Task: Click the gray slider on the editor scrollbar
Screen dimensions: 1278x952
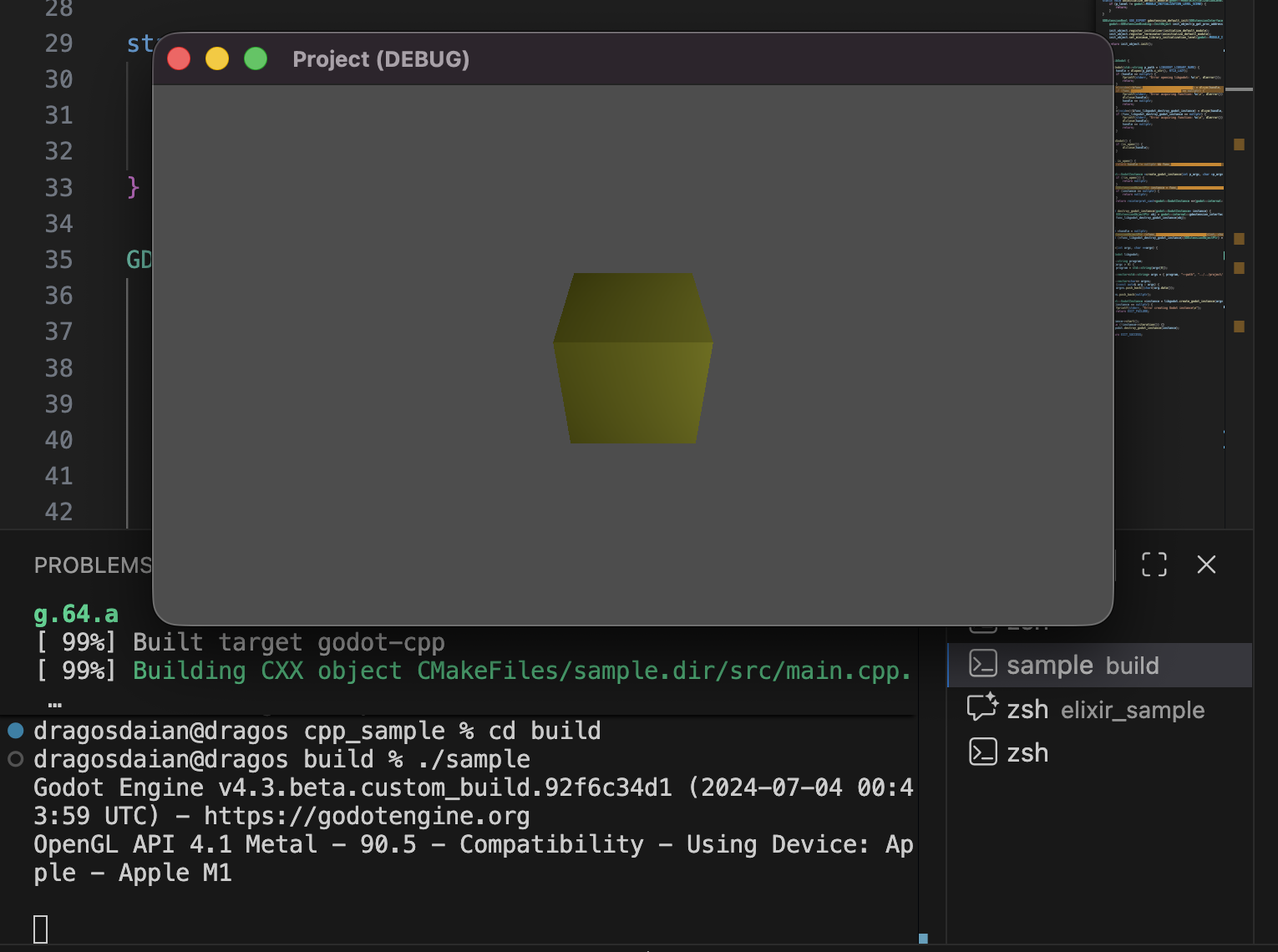Action: [1239, 89]
